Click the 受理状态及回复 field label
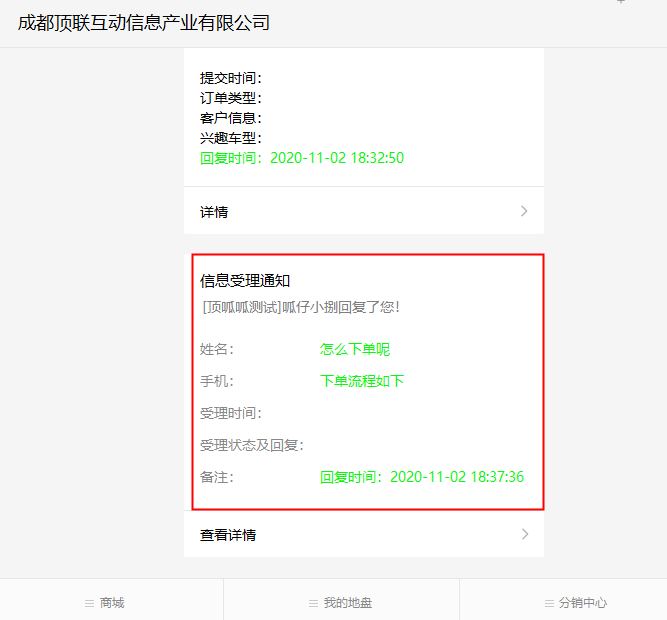667x620 pixels. click(252, 445)
